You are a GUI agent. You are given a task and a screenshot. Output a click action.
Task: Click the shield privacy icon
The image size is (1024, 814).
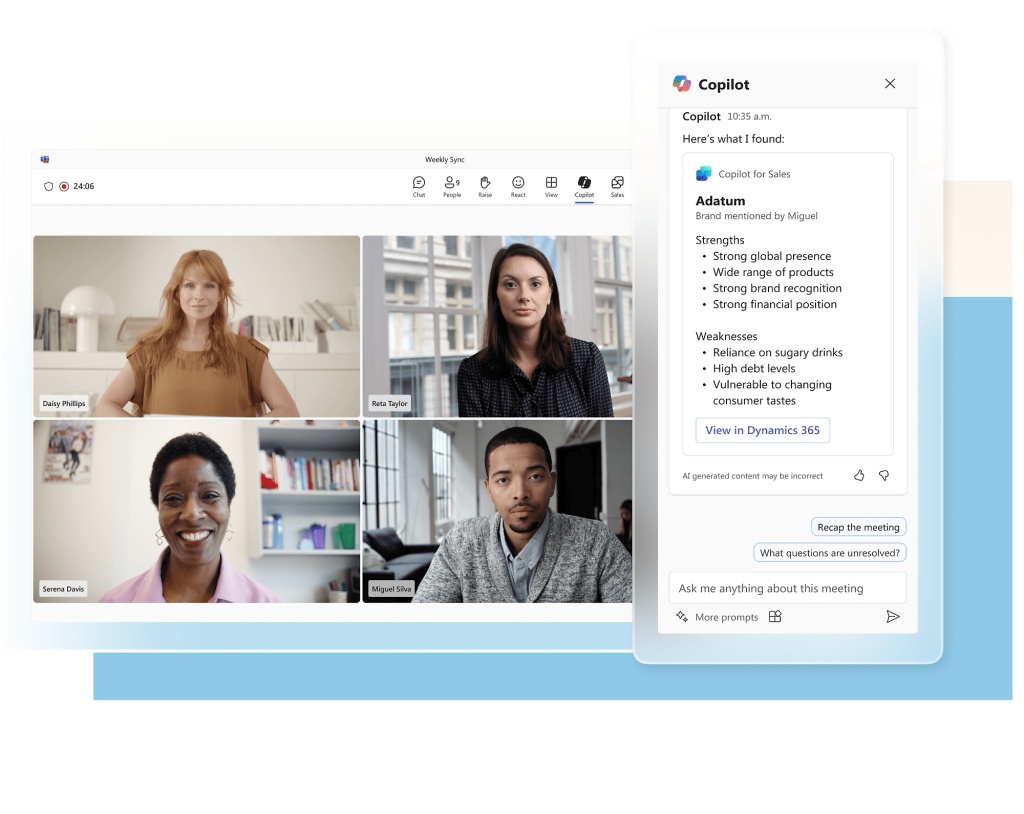coord(48,186)
